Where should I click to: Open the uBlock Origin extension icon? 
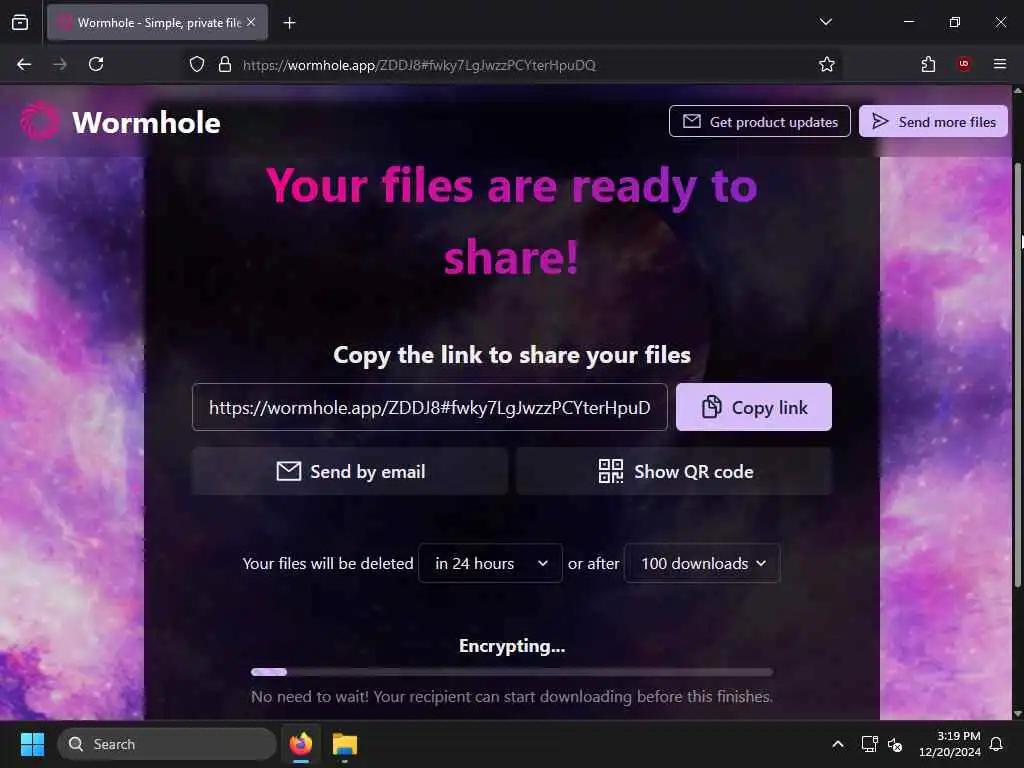coord(964,64)
